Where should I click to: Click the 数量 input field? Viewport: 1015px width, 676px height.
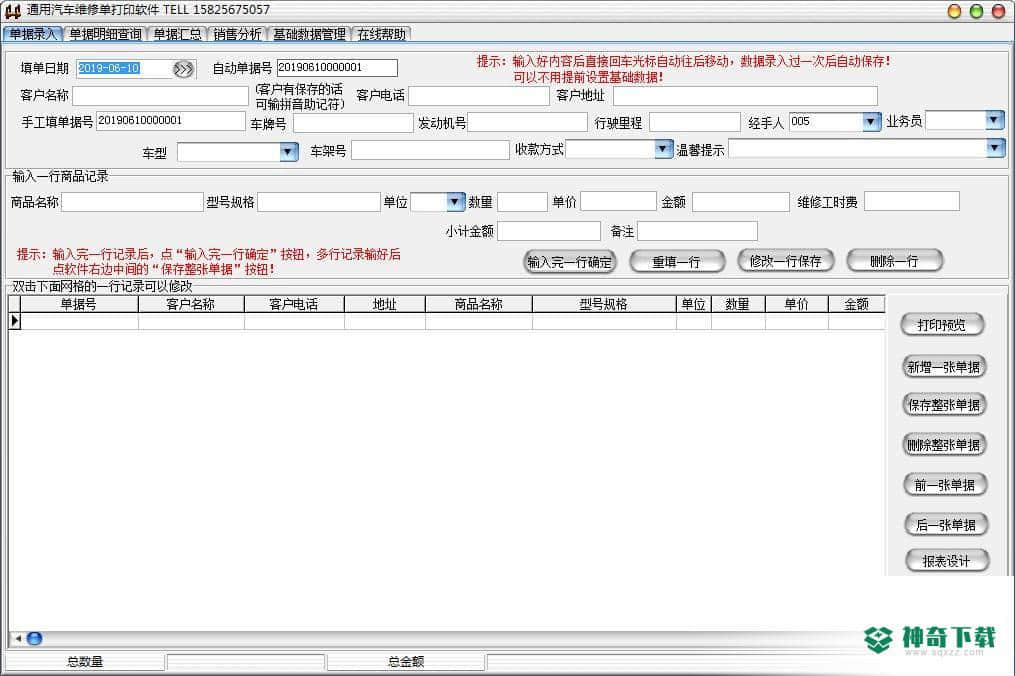point(522,201)
